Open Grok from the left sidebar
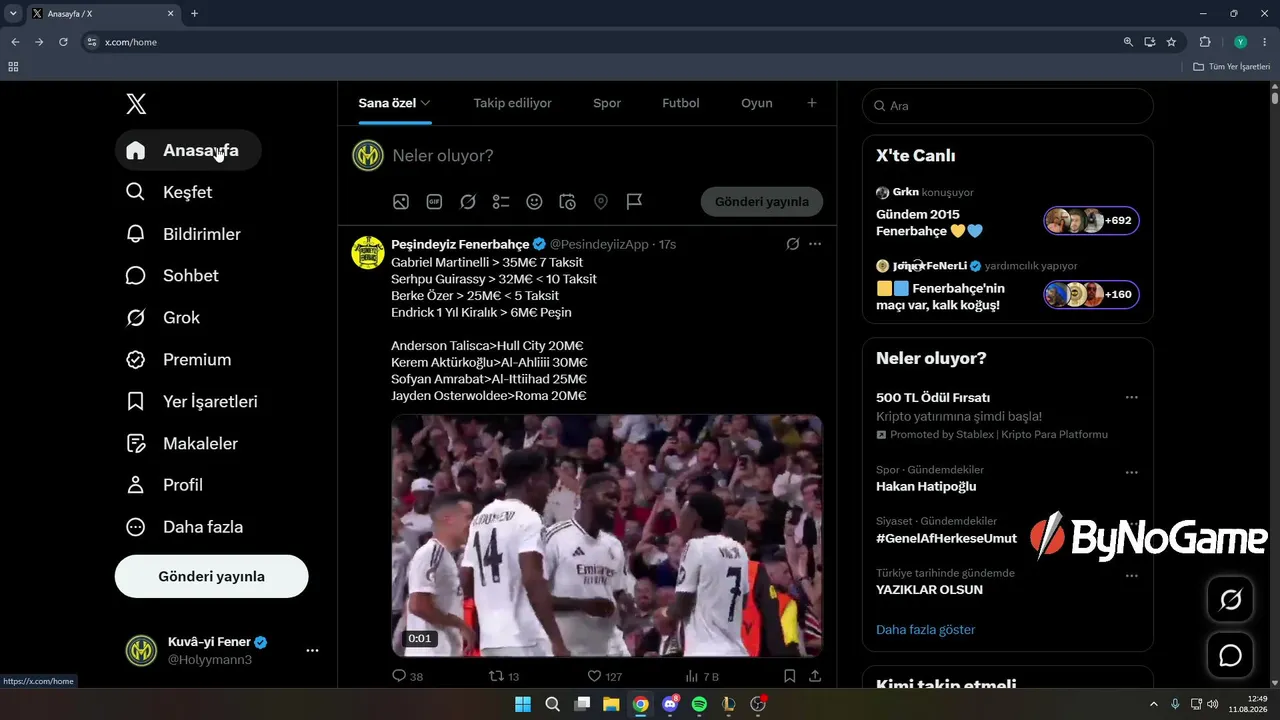This screenshot has height=720, width=1280. (x=163, y=318)
